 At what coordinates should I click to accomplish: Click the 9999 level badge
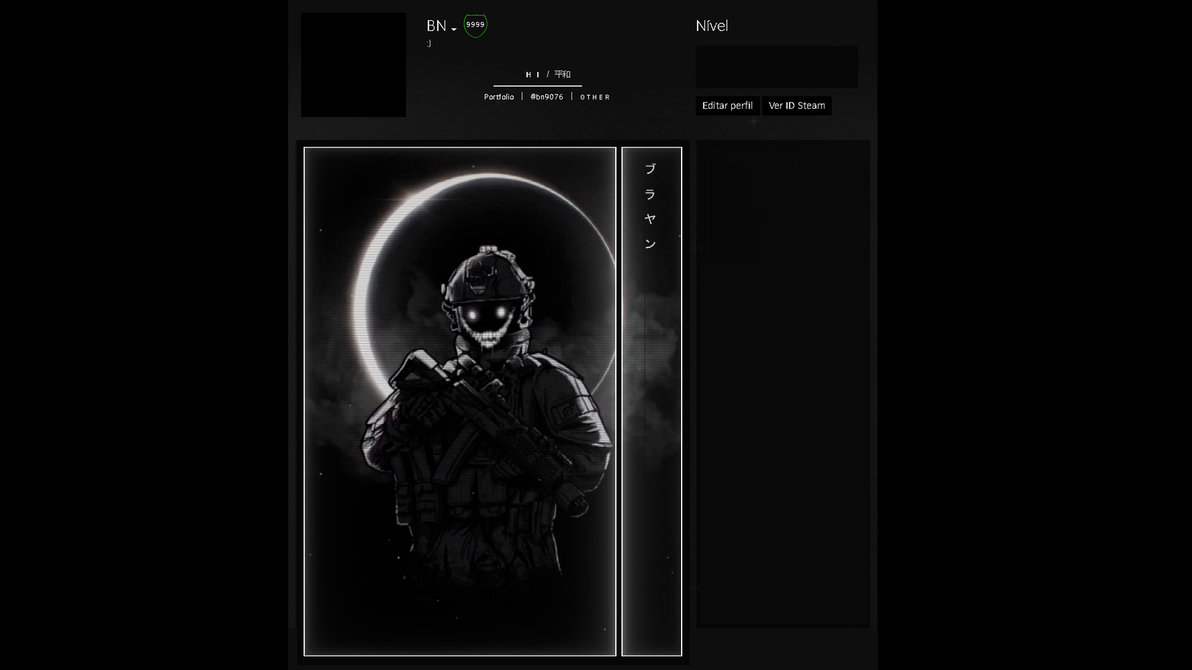[x=475, y=26]
